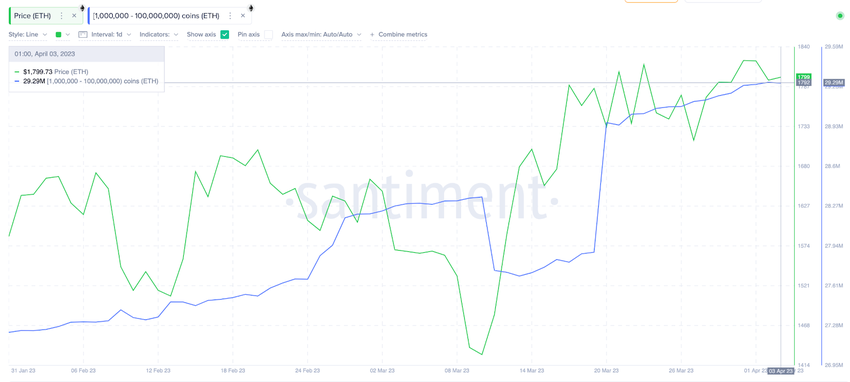Screen dimensions: 850x382
Task: Click the 29.29M coins (ETH) tooltip row
Action: point(86,81)
